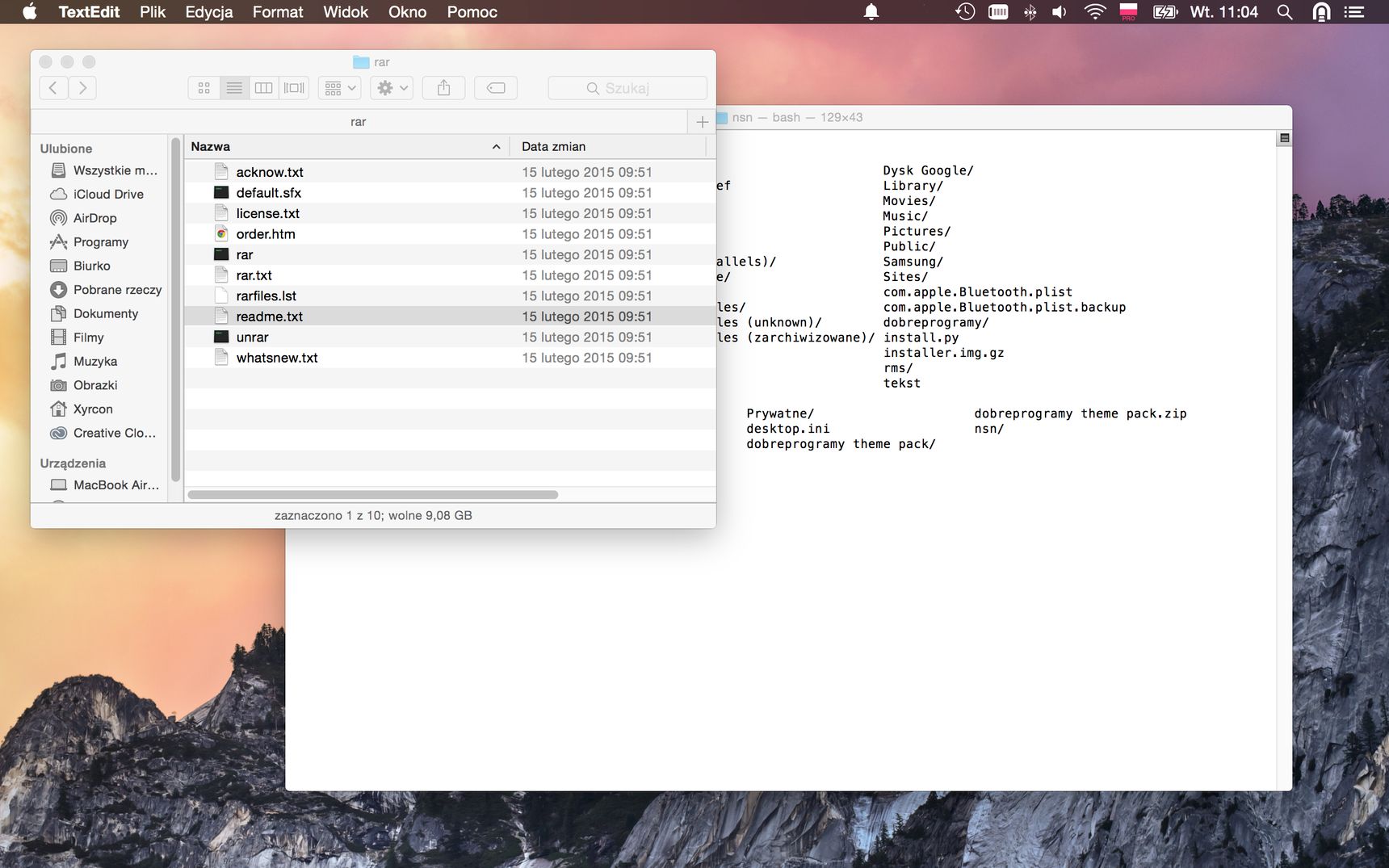Image resolution: width=1389 pixels, height=868 pixels.
Task: Open the Okno menu
Action: [407, 12]
